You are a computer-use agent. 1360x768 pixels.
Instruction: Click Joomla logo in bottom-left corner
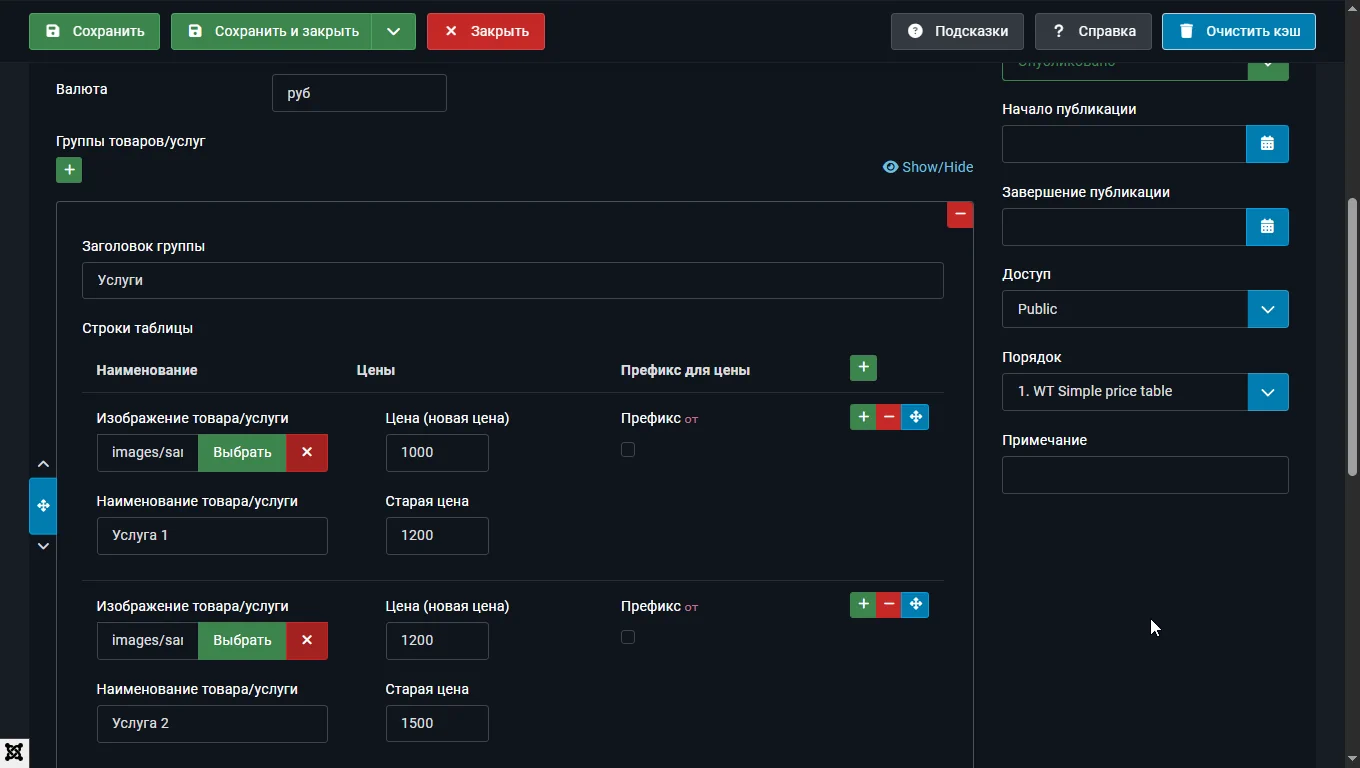pos(14,753)
